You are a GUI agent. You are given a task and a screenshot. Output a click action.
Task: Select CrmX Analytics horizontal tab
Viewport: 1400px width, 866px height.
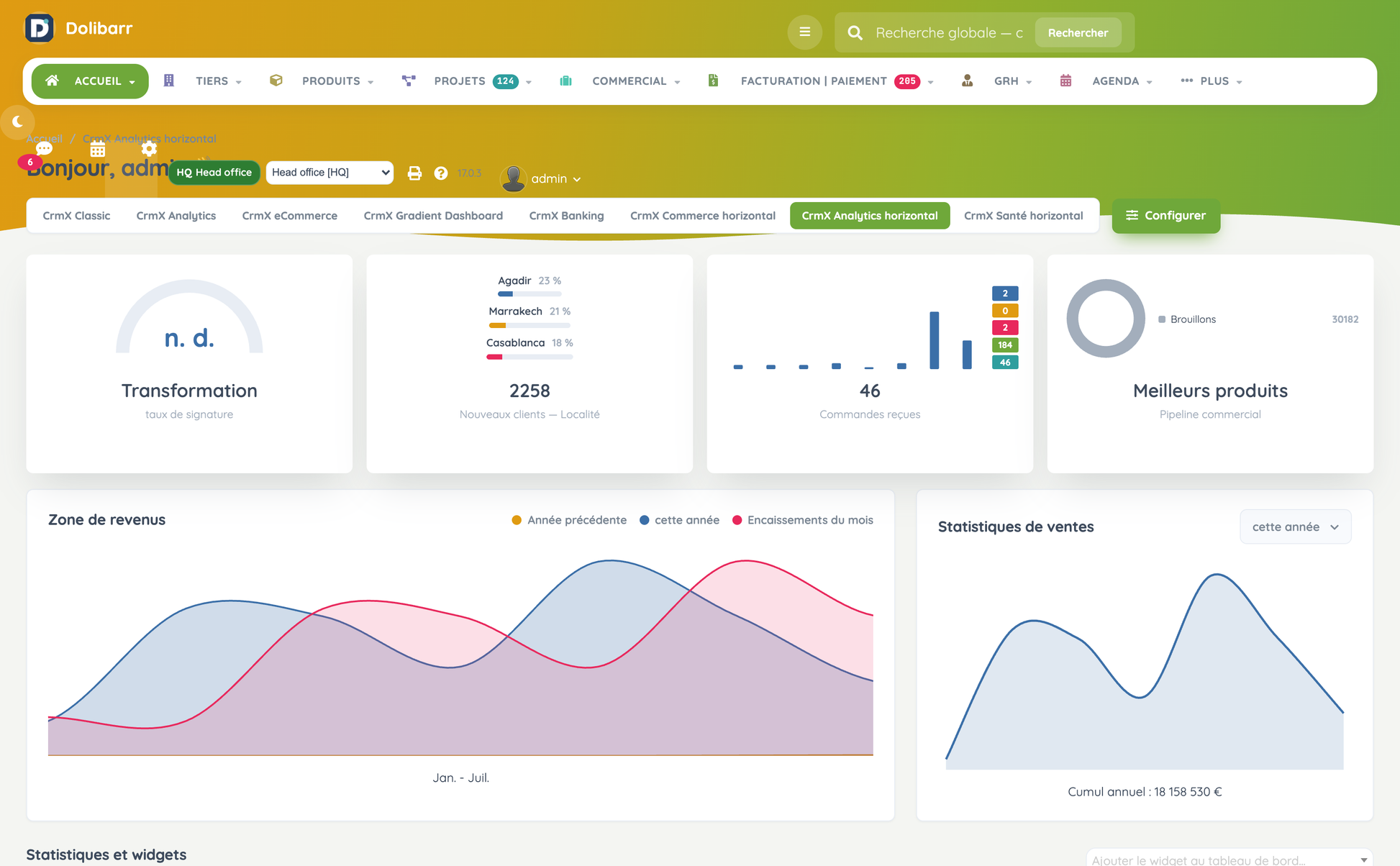click(x=870, y=216)
